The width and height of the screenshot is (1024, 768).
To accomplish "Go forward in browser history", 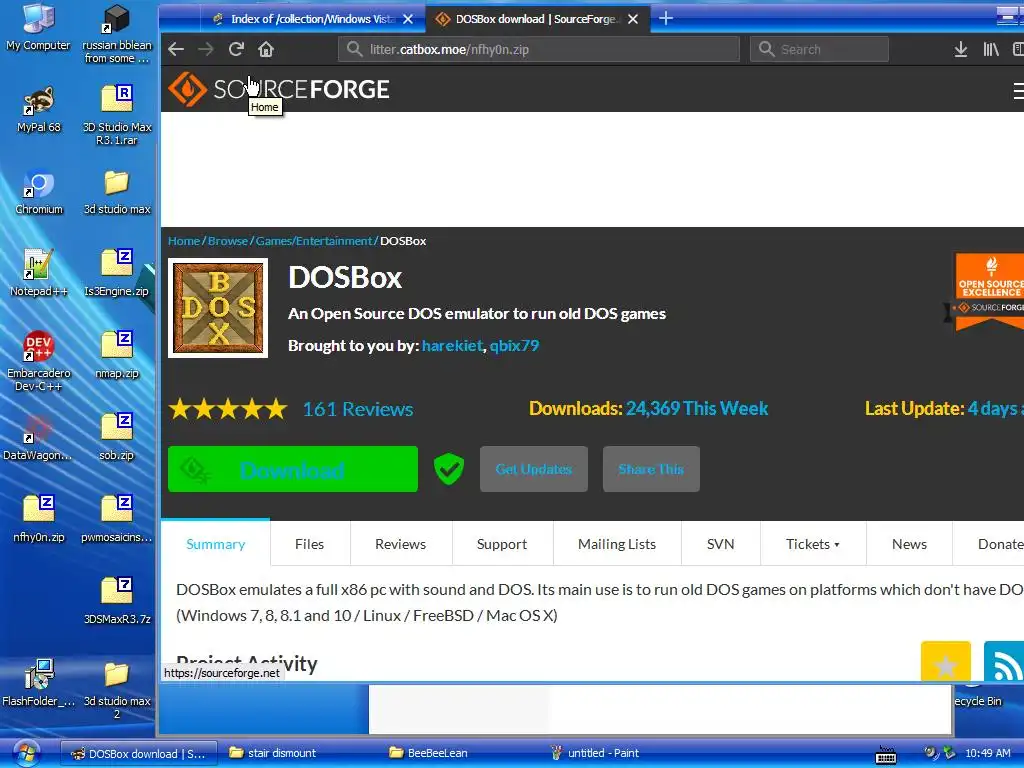I will coord(206,49).
